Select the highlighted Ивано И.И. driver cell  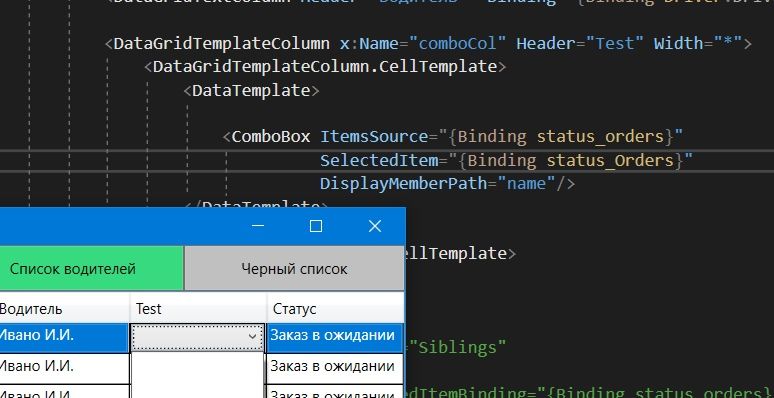pyautogui.click(x=64, y=337)
